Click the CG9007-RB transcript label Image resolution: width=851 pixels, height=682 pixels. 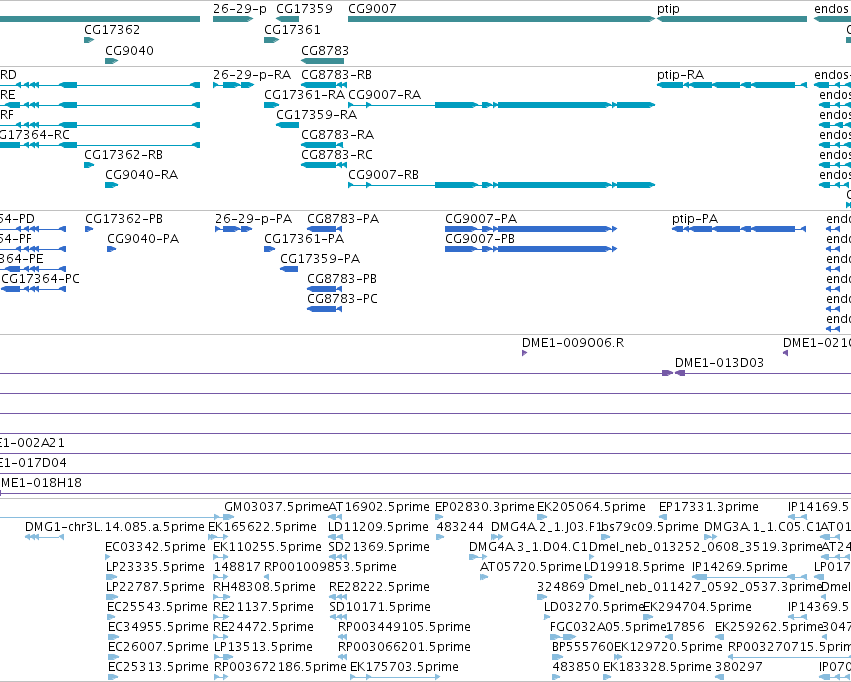(383, 175)
